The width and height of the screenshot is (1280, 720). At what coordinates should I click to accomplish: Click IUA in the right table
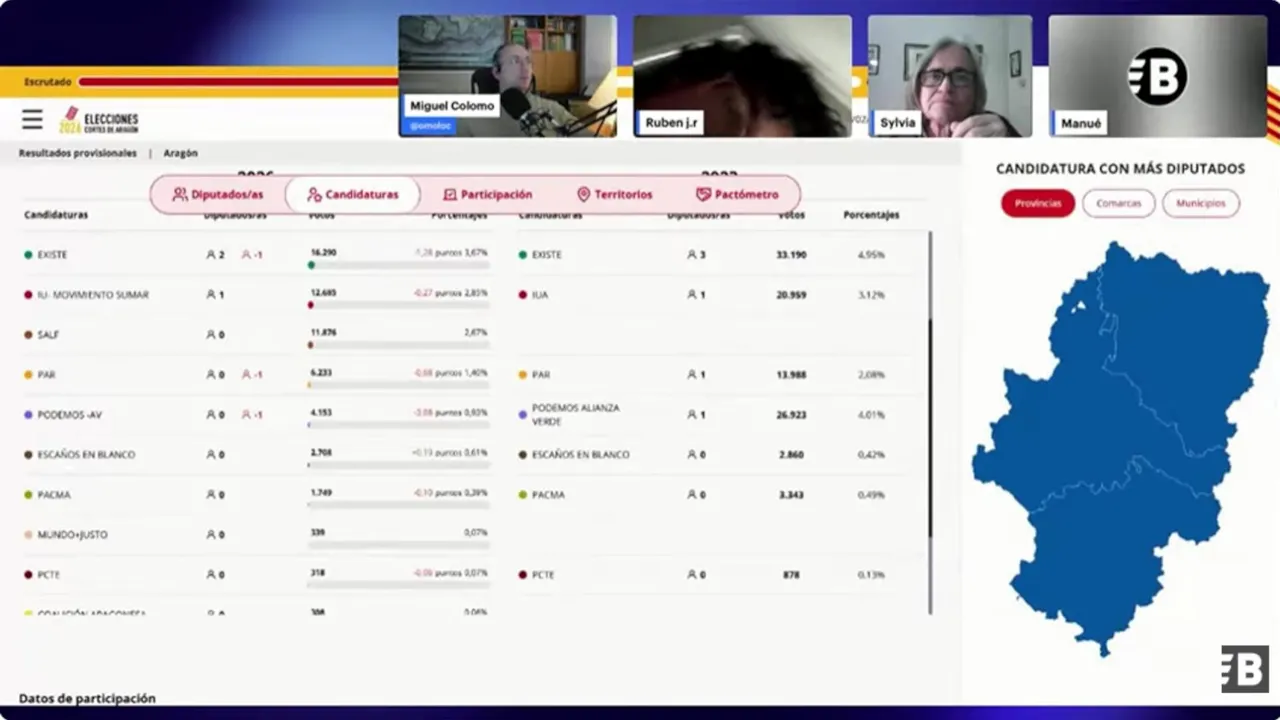tap(540, 295)
